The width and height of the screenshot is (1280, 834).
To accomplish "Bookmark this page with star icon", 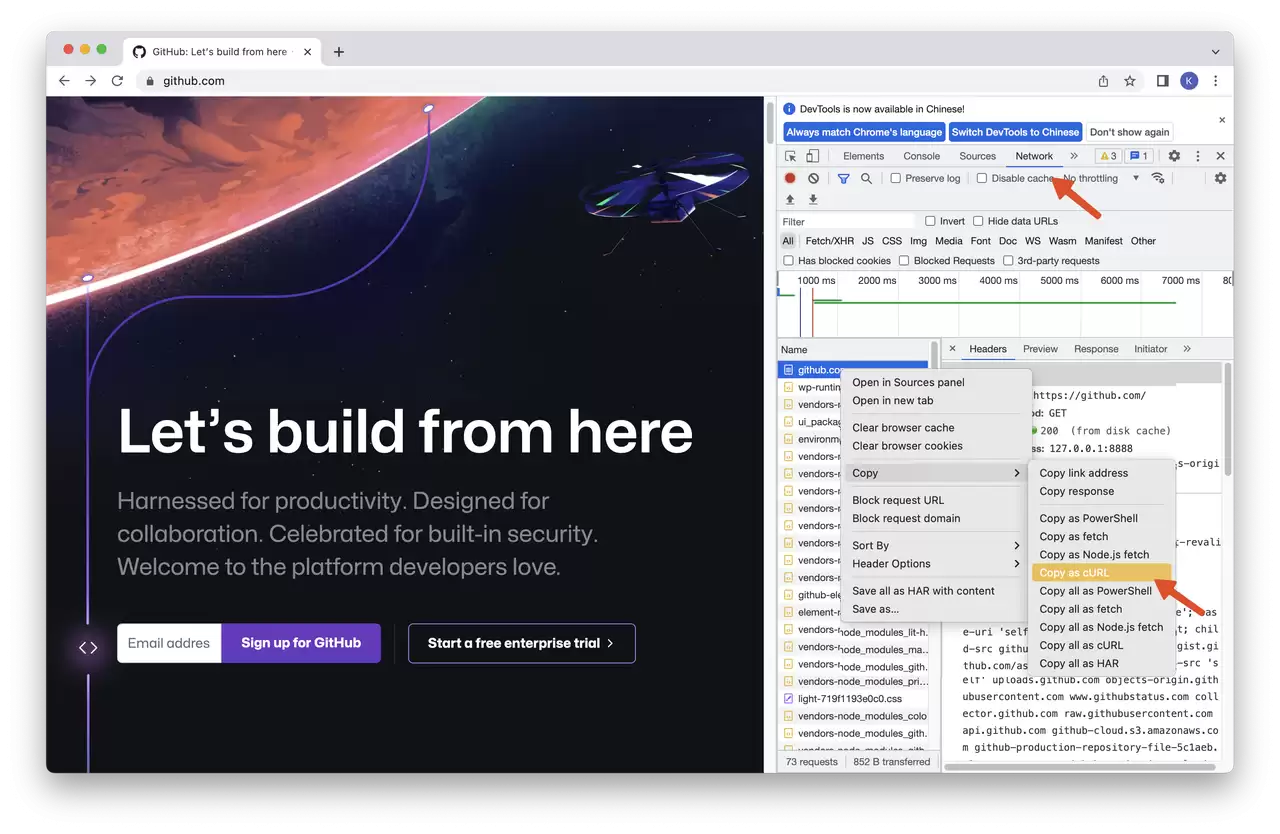I will point(1130,81).
